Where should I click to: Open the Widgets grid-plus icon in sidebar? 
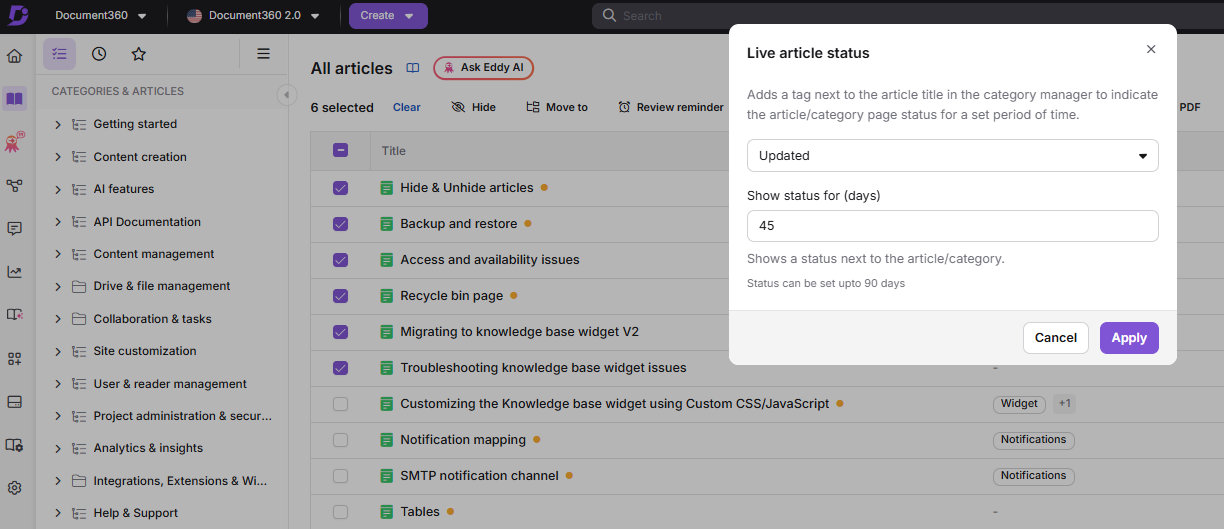[x=14, y=358]
